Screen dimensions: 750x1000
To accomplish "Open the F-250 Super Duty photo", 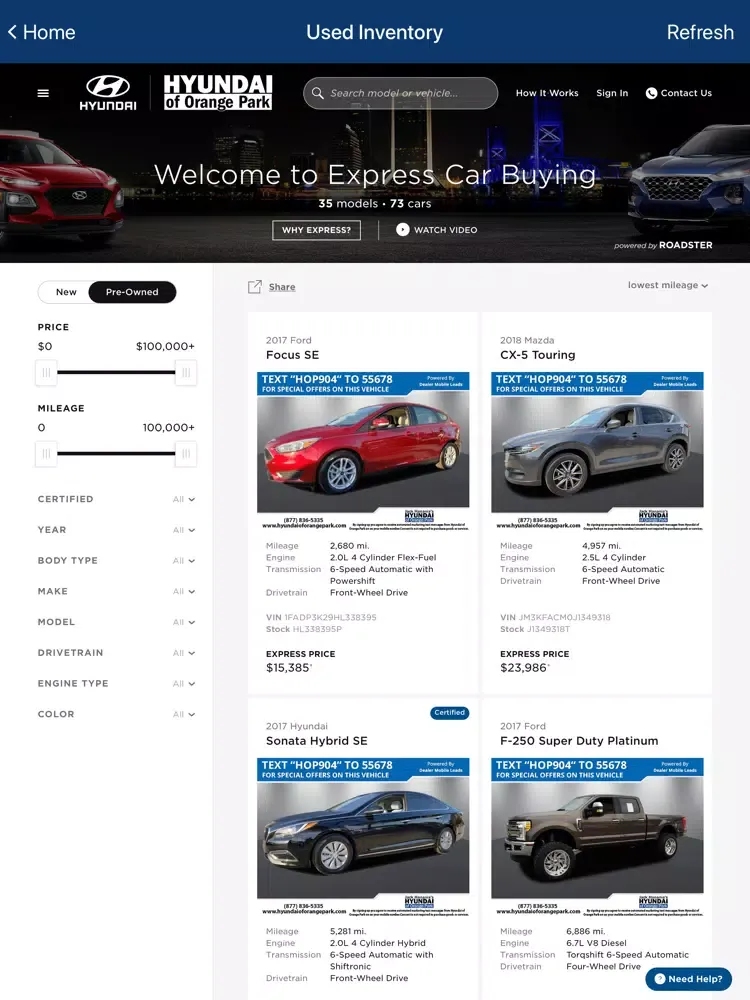I will click(x=597, y=837).
